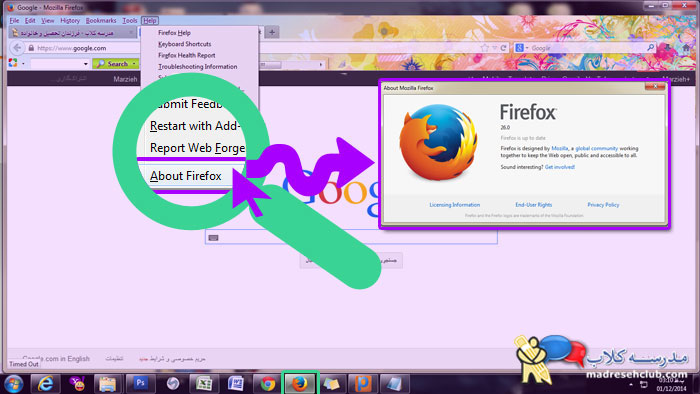This screenshot has height=394, width=700.
Task: Reload the page with the refresh icon
Action: (504, 48)
